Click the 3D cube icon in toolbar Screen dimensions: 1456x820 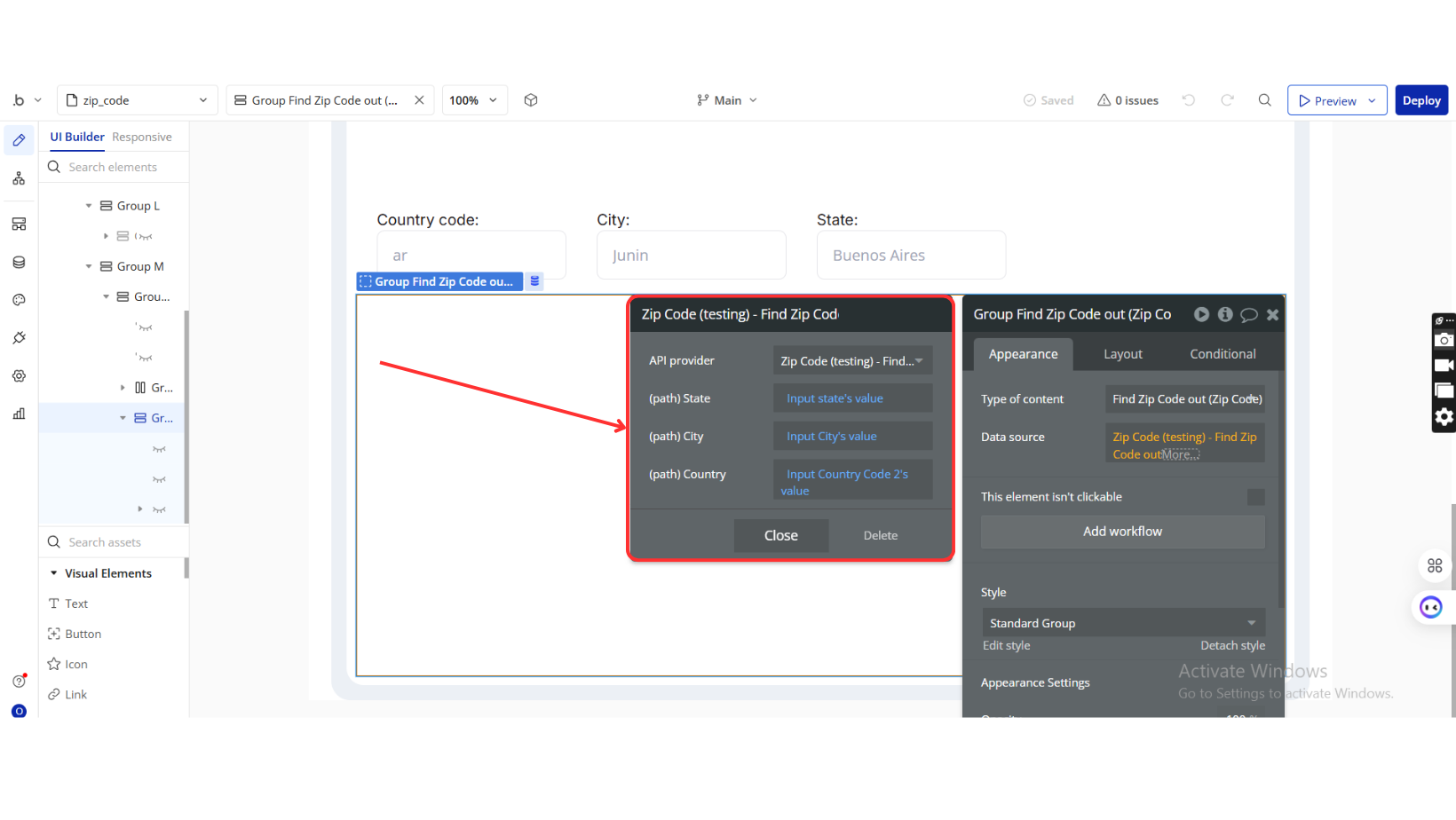(531, 100)
